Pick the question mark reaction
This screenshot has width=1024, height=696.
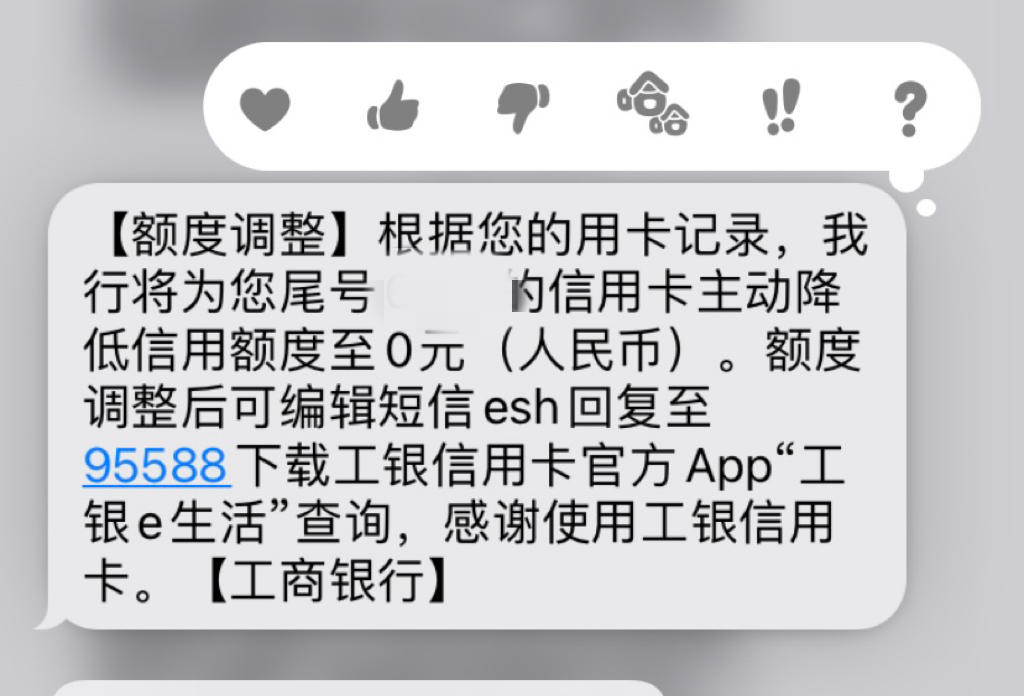[910, 108]
